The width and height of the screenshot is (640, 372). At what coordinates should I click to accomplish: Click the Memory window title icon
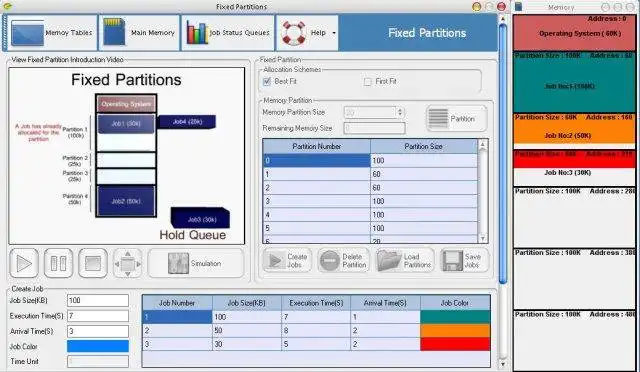[518, 7]
